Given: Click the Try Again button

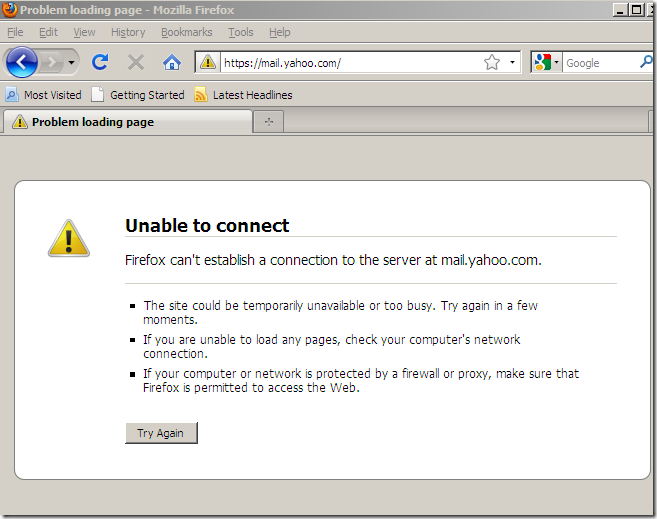Looking at the screenshot, I should (x=161, y=433).
